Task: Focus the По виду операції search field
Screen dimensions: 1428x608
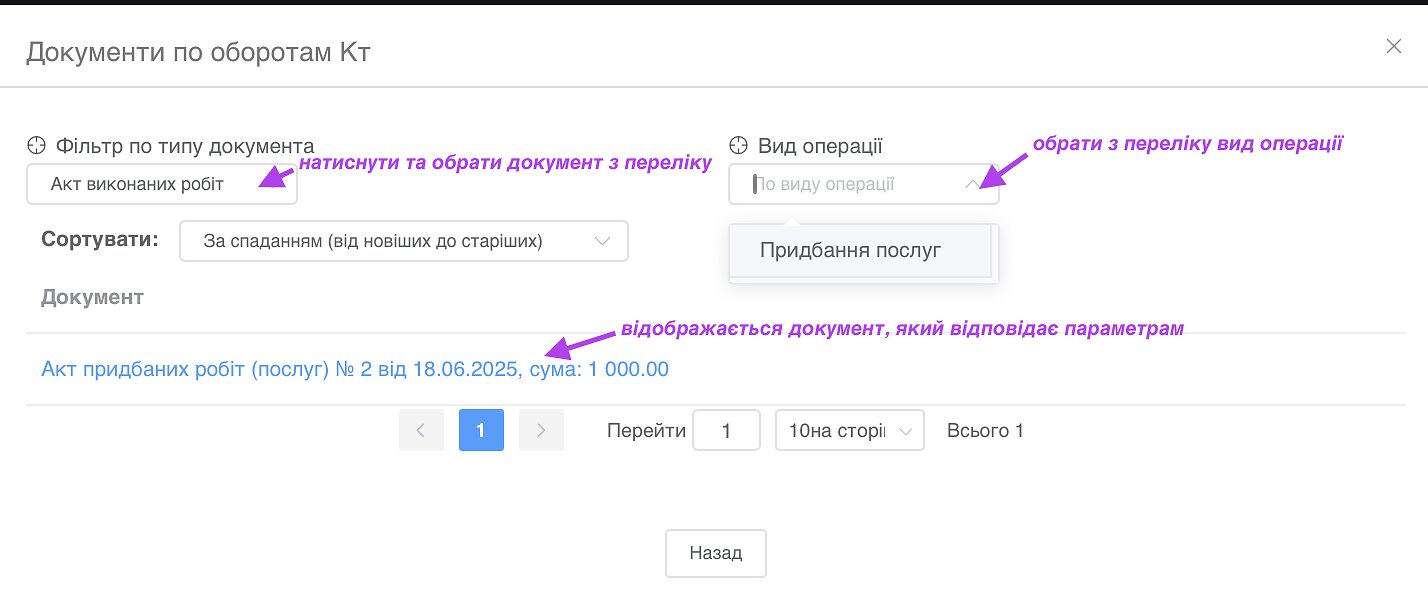Action: [850, 184]
